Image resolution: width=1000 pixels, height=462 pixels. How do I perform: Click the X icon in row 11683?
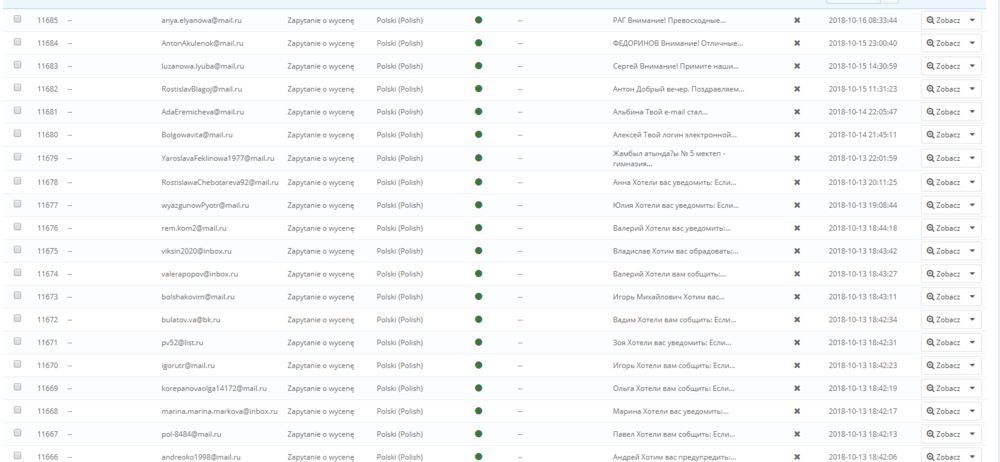pos(797,66)
